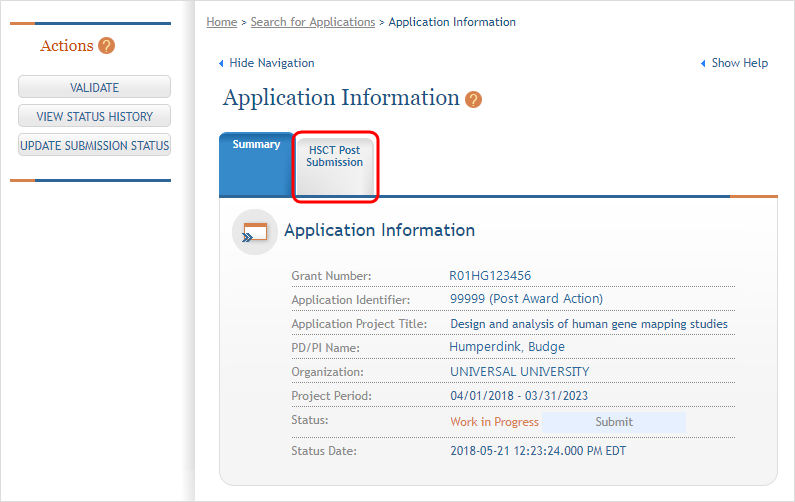Click the Actions panel heading
This screenshot has width=795, height=502.
67,46
